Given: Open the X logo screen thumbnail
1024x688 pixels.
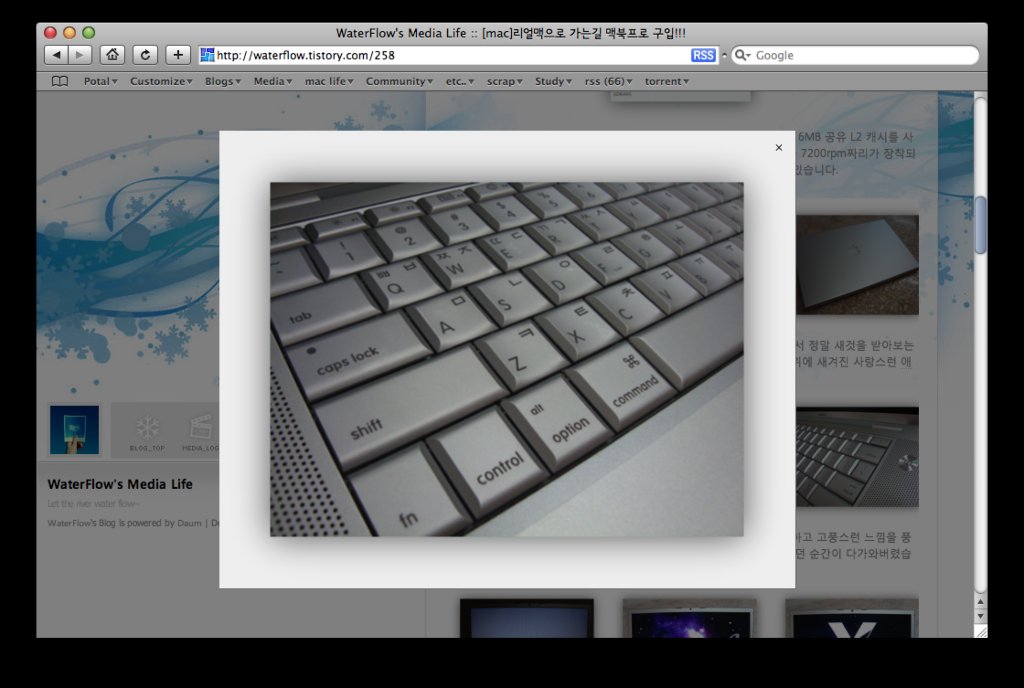Looking at the screenshot, I should click(852, 618).
